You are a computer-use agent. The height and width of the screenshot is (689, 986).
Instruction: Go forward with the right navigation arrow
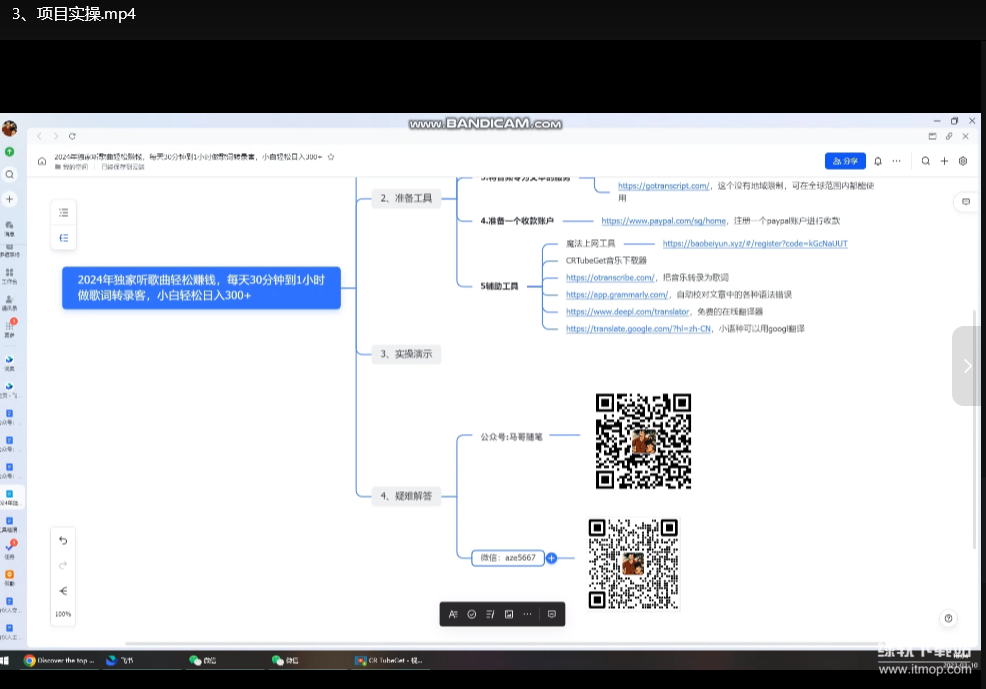(56, 136)
